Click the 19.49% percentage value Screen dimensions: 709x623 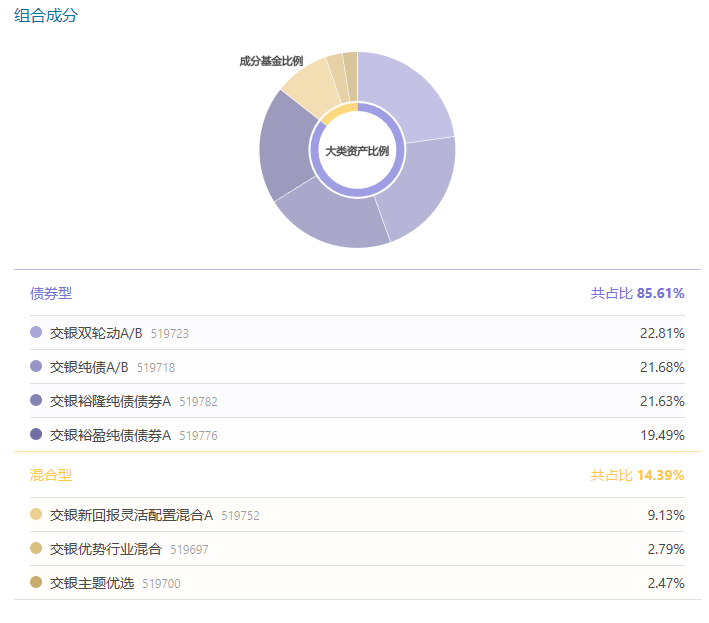pyautogui.click(x=662, y=435)
